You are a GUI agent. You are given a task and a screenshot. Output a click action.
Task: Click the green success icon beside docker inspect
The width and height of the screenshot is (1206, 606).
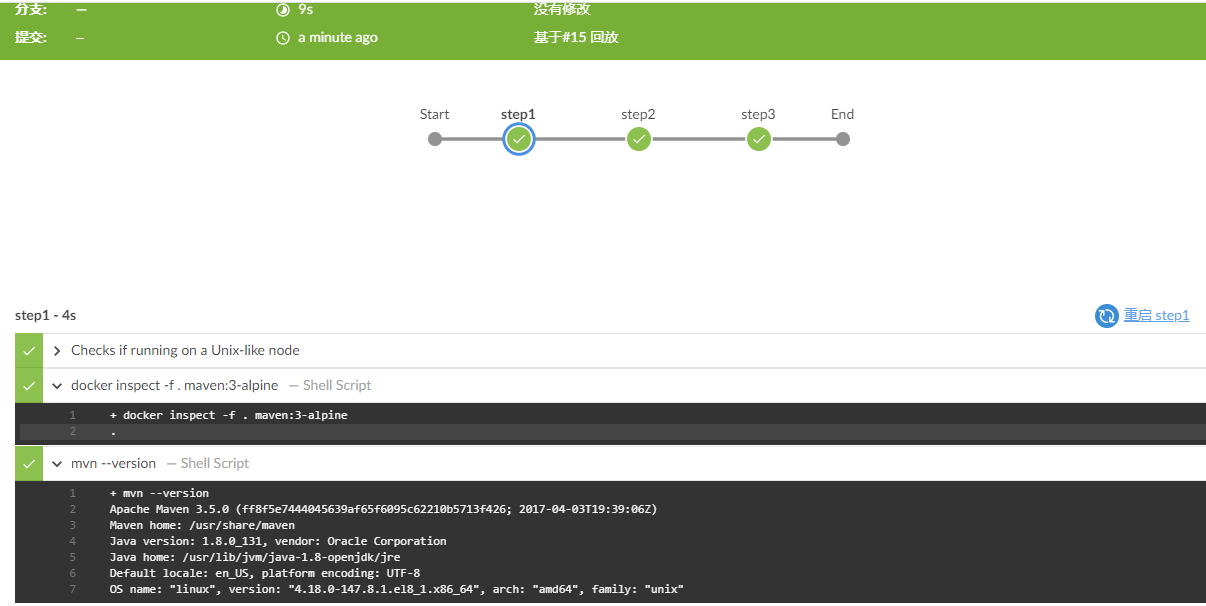tap(29, 385)
